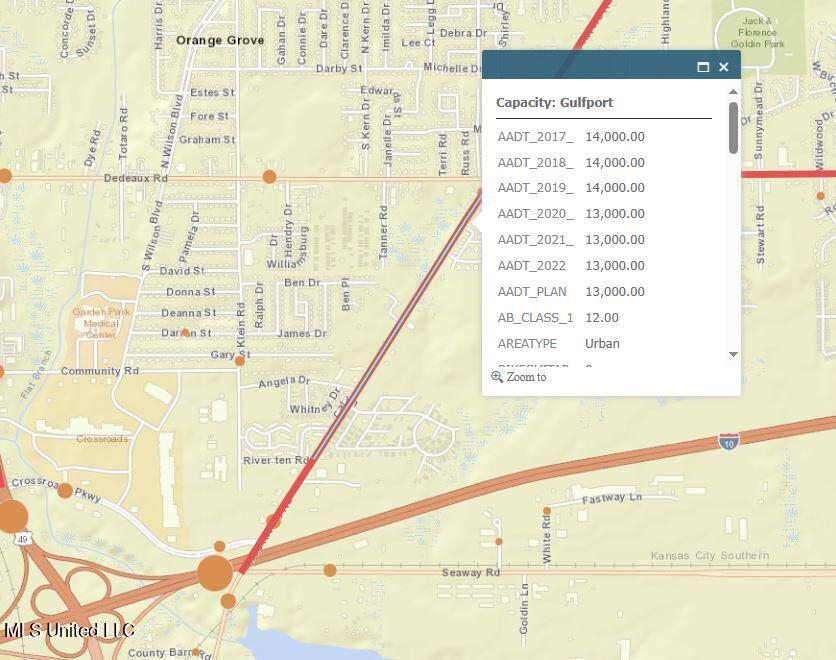The image size is (836, 660).
Task: Click the orange marker on White Rd
Action: pos(547,511)
